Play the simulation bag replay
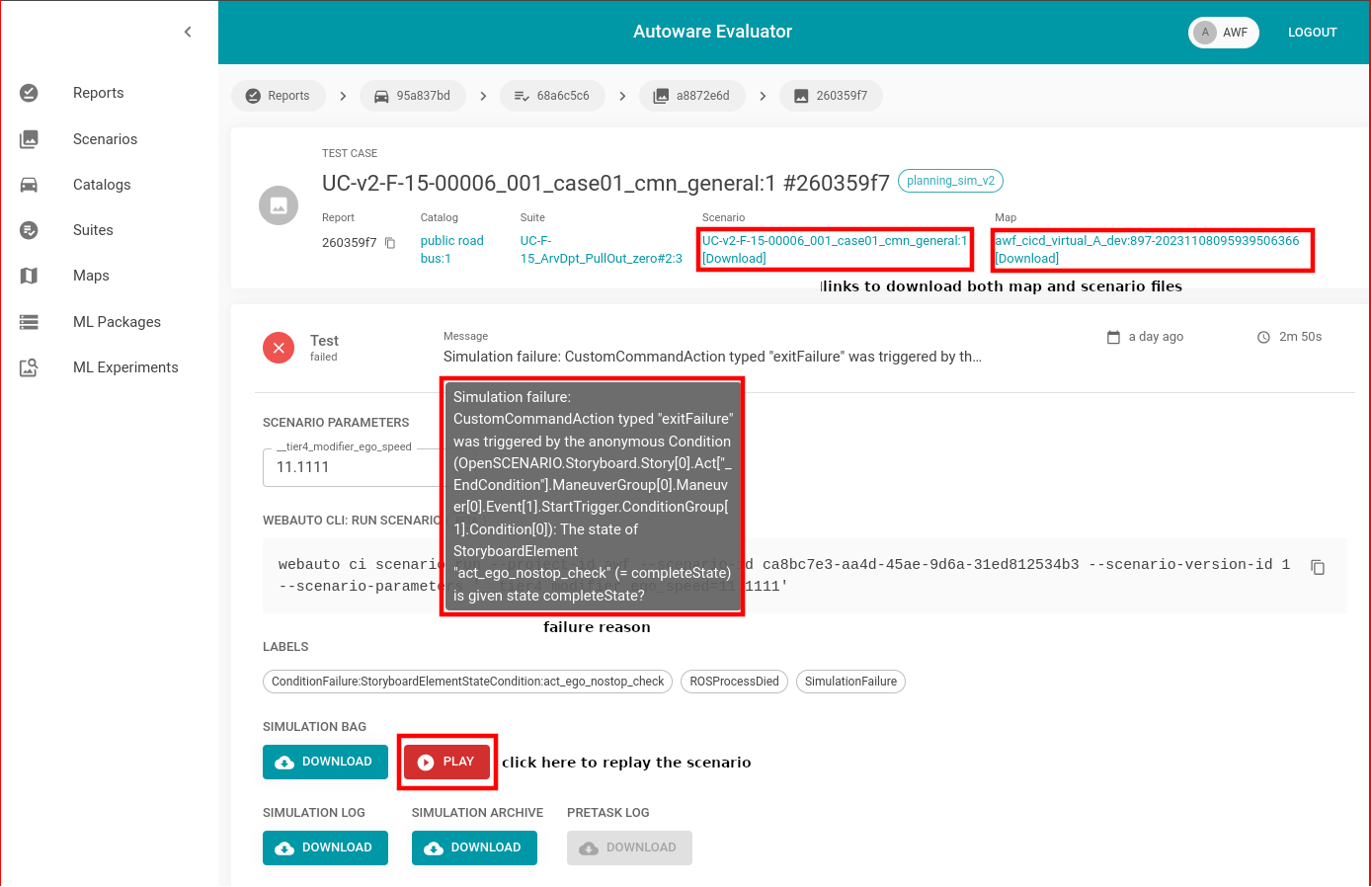The height and width of the screenshot is (887, 1372). tap(446, 762)
